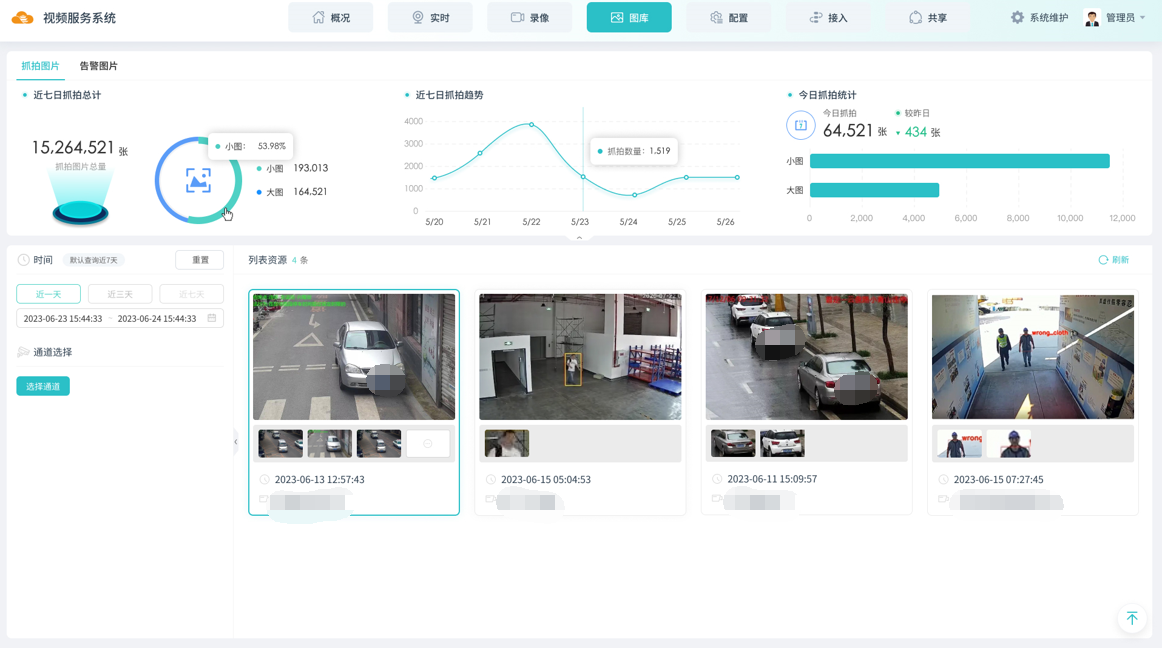This screenshot has width=1166, height=648.
Task: Click the system maintenance gear icon
Action: pos(1017,17)
